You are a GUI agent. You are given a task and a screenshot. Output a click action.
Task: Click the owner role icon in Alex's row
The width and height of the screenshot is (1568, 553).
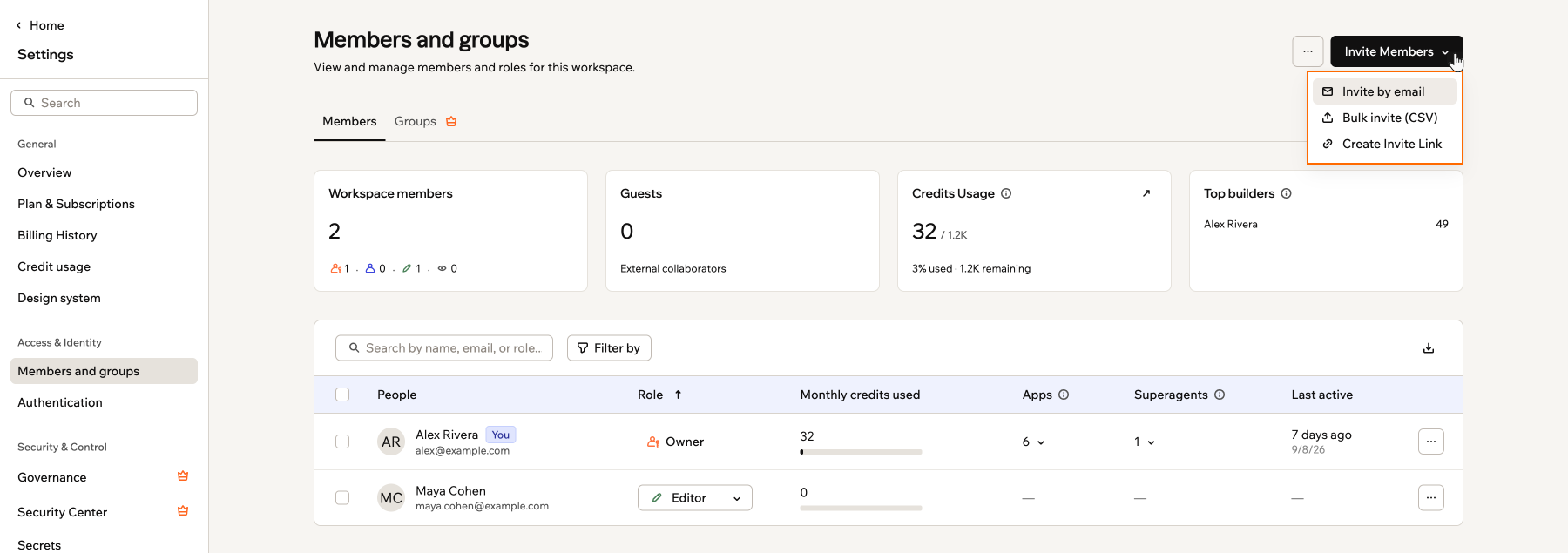coord(653,442)
